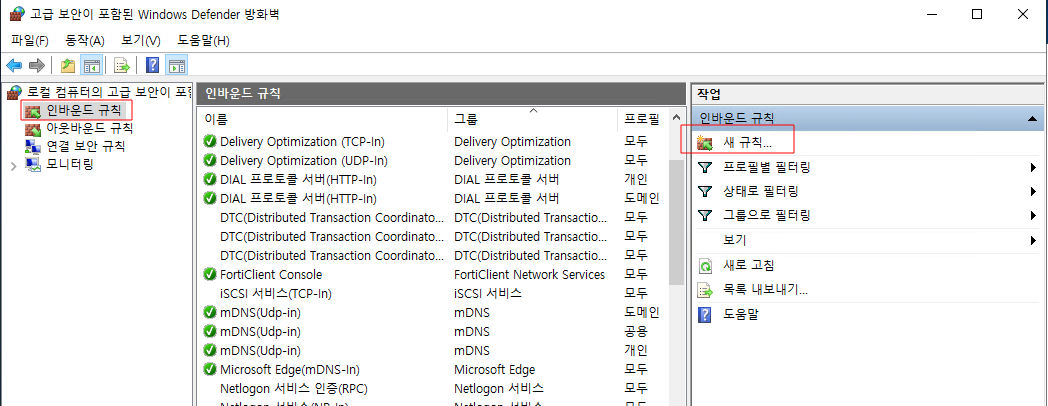1048x406 pixels.
Task: Select Microsoft Edge(mDNS-In) rule
Action: 290,369
